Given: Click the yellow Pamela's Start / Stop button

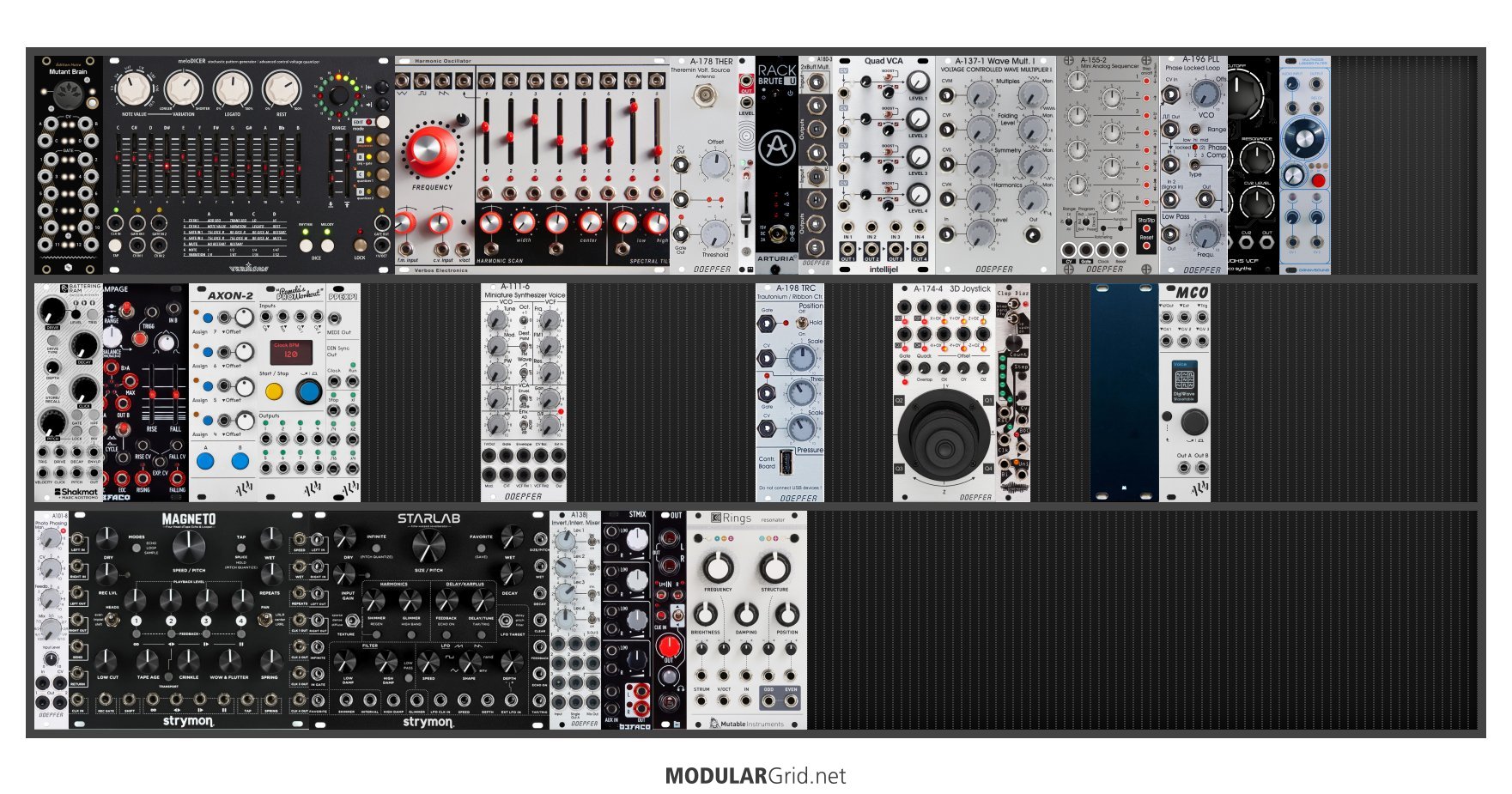Looking at the screenshot, I should click(274, 392).
